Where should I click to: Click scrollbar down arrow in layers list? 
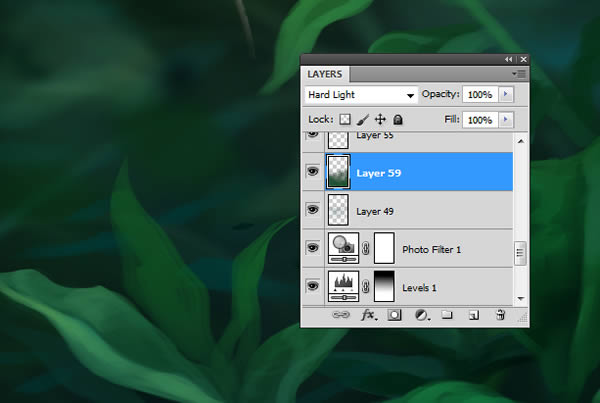[x=520, y=299]
